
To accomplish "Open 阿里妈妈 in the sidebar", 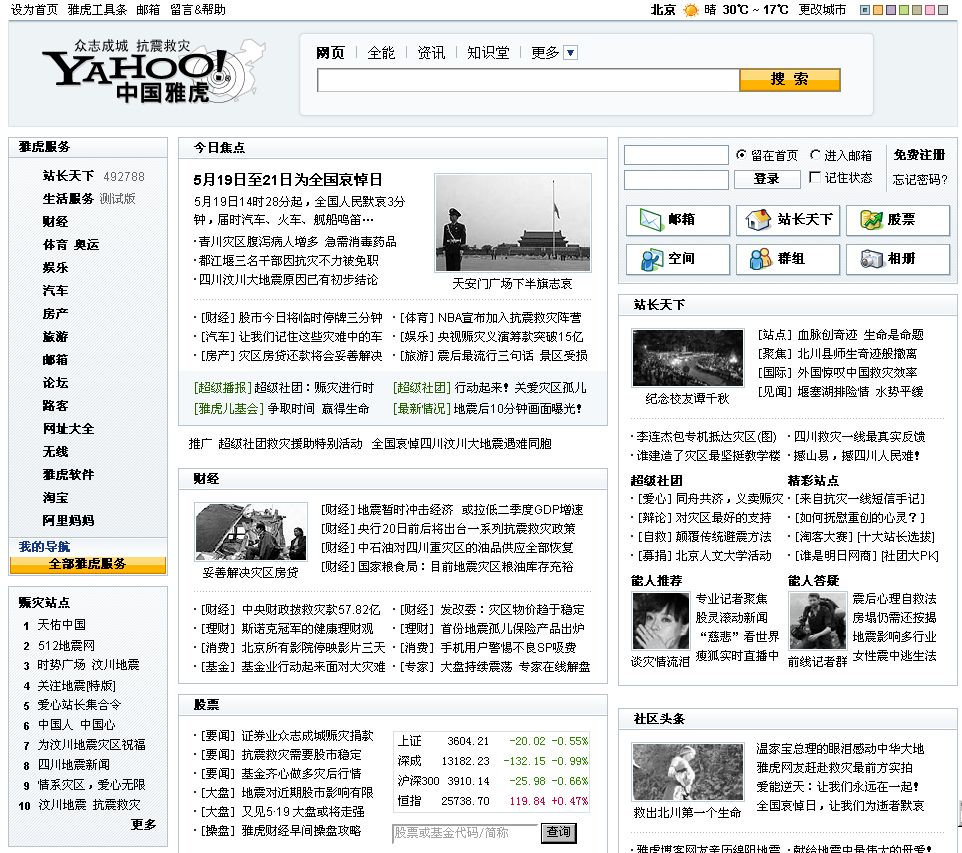I will click(x=68, y=520).
